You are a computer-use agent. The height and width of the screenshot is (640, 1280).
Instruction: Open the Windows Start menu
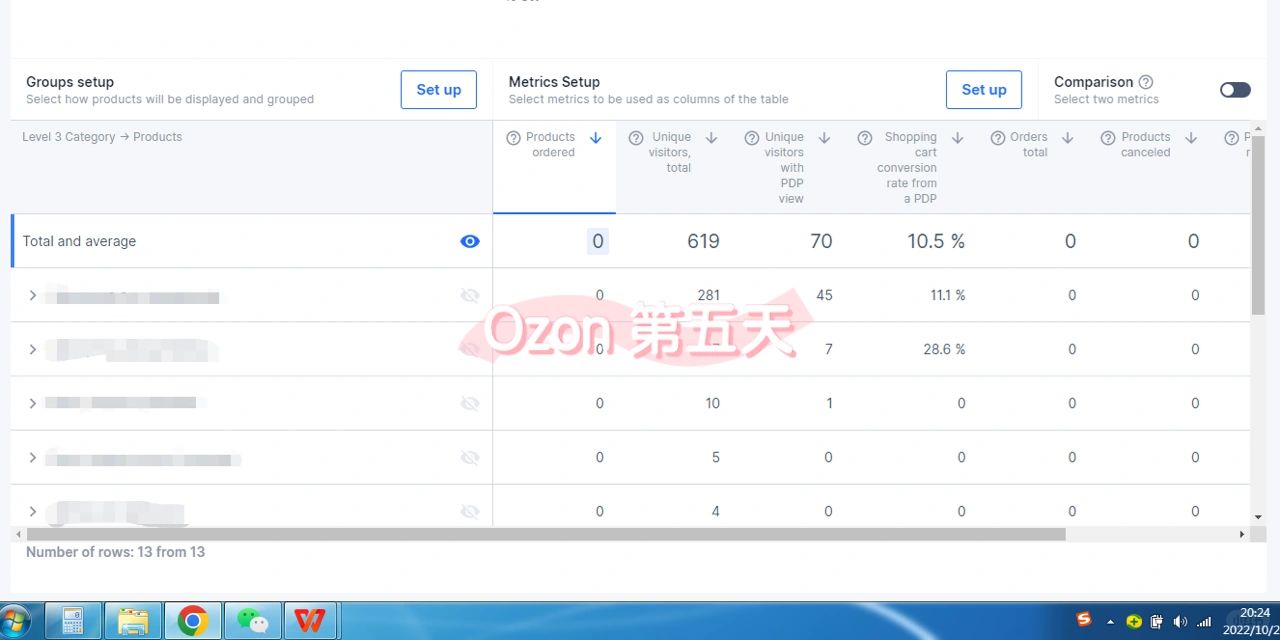click(15, 621)
